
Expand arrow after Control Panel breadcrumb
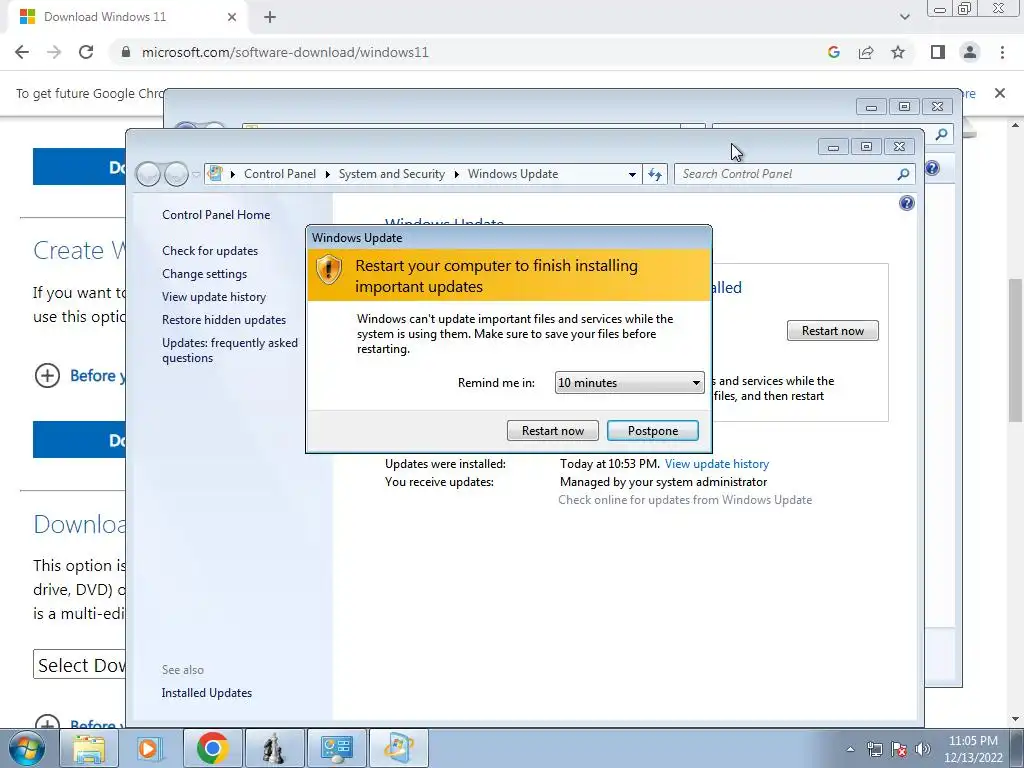coord(327,174)
